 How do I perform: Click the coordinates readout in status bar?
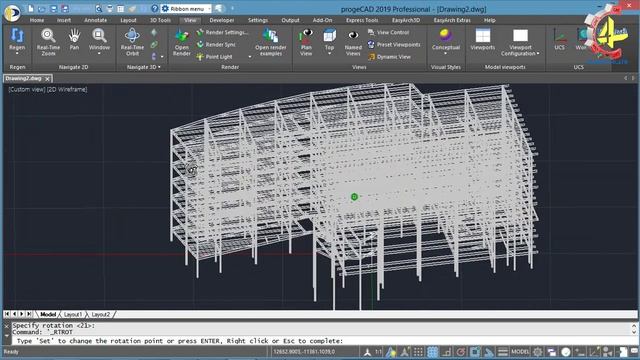[304, 351]
